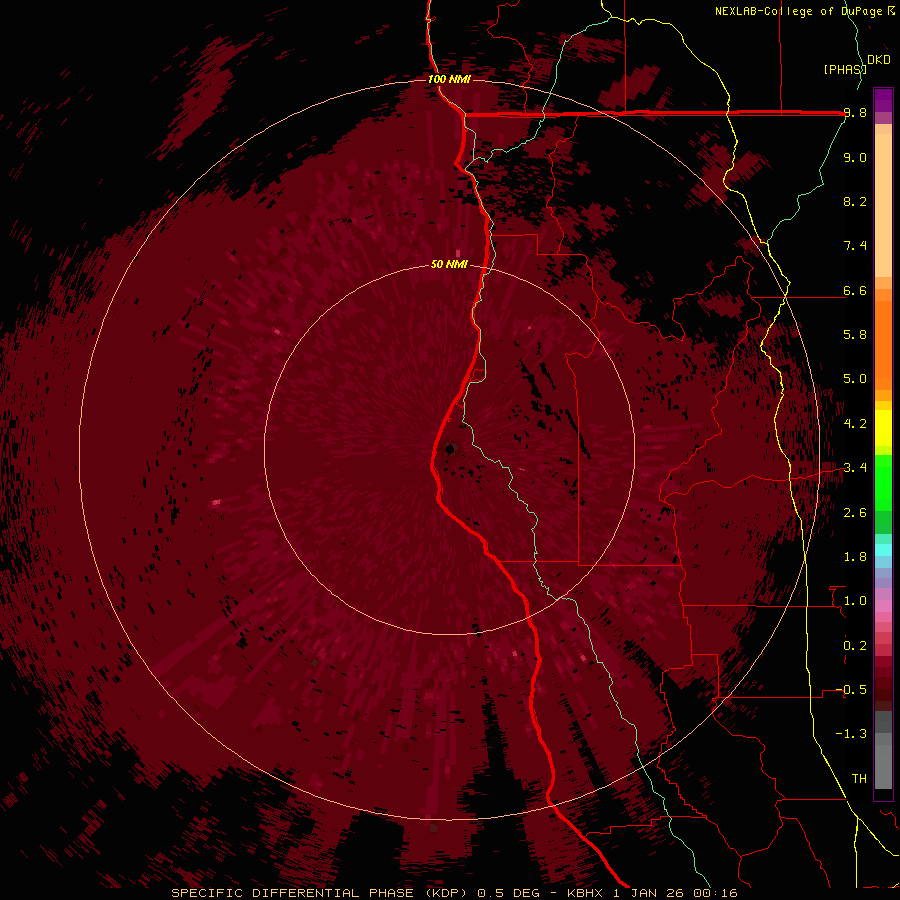
Task: Click the -0.5 value on the color scale
Action: 851,690
